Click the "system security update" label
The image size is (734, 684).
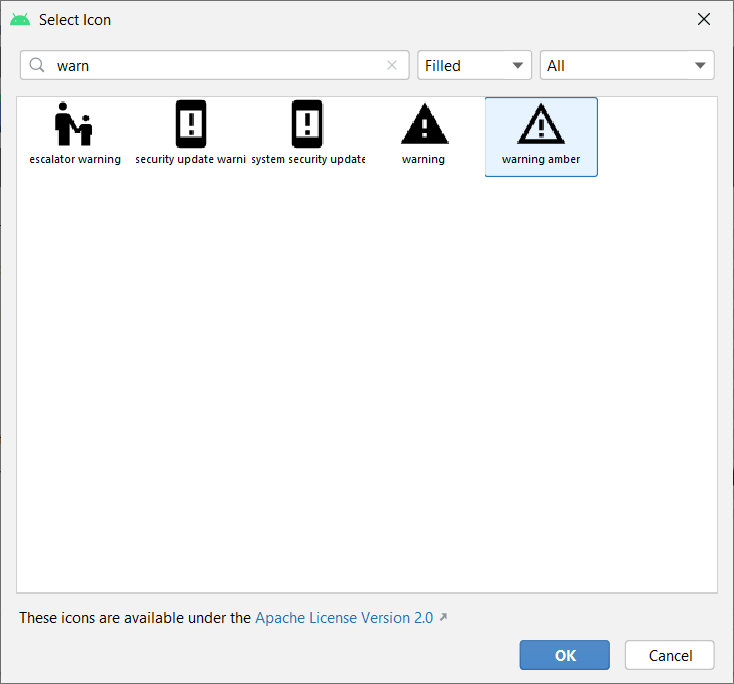click(x=308, y=159)
